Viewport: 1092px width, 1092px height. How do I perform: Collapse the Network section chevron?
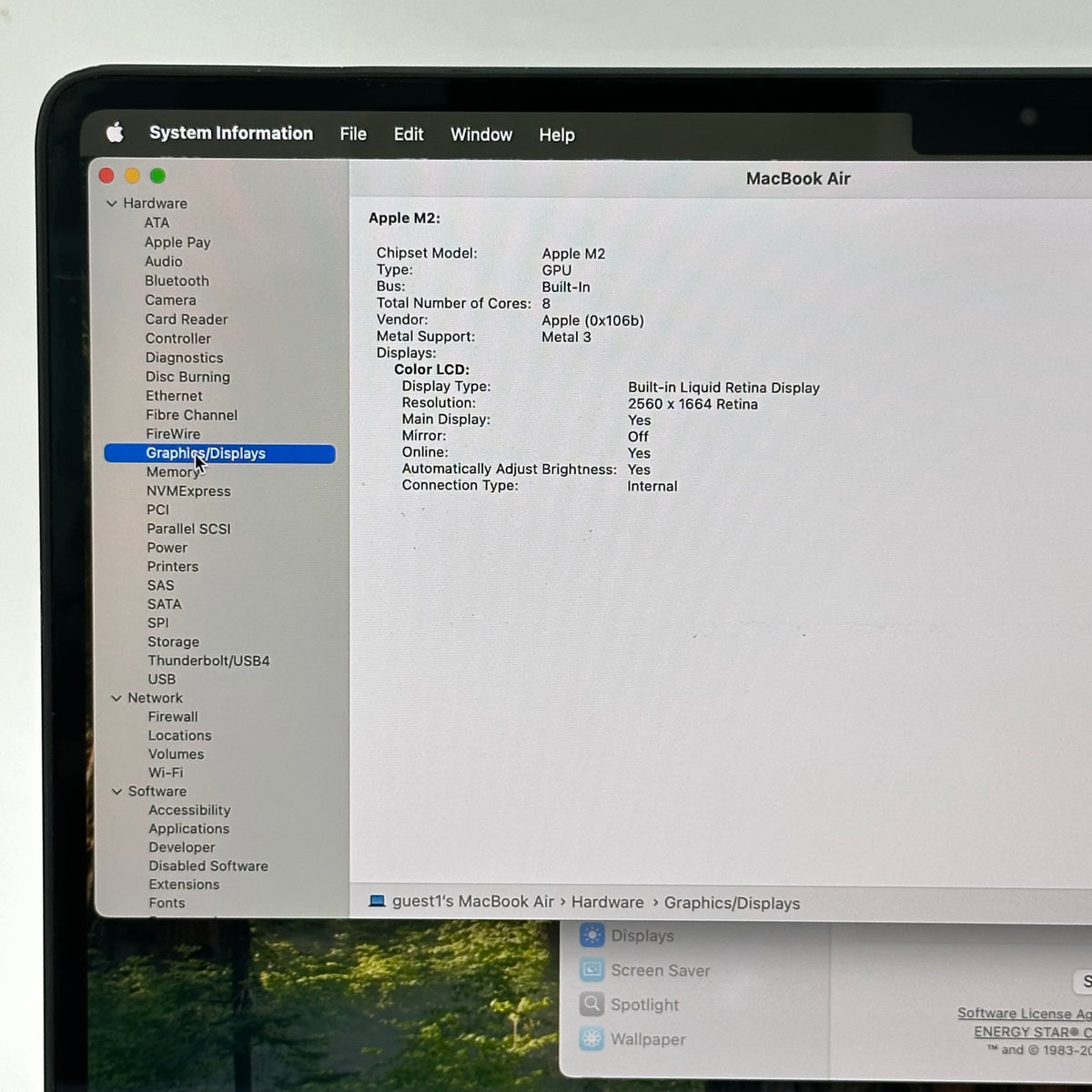point(116,698)
